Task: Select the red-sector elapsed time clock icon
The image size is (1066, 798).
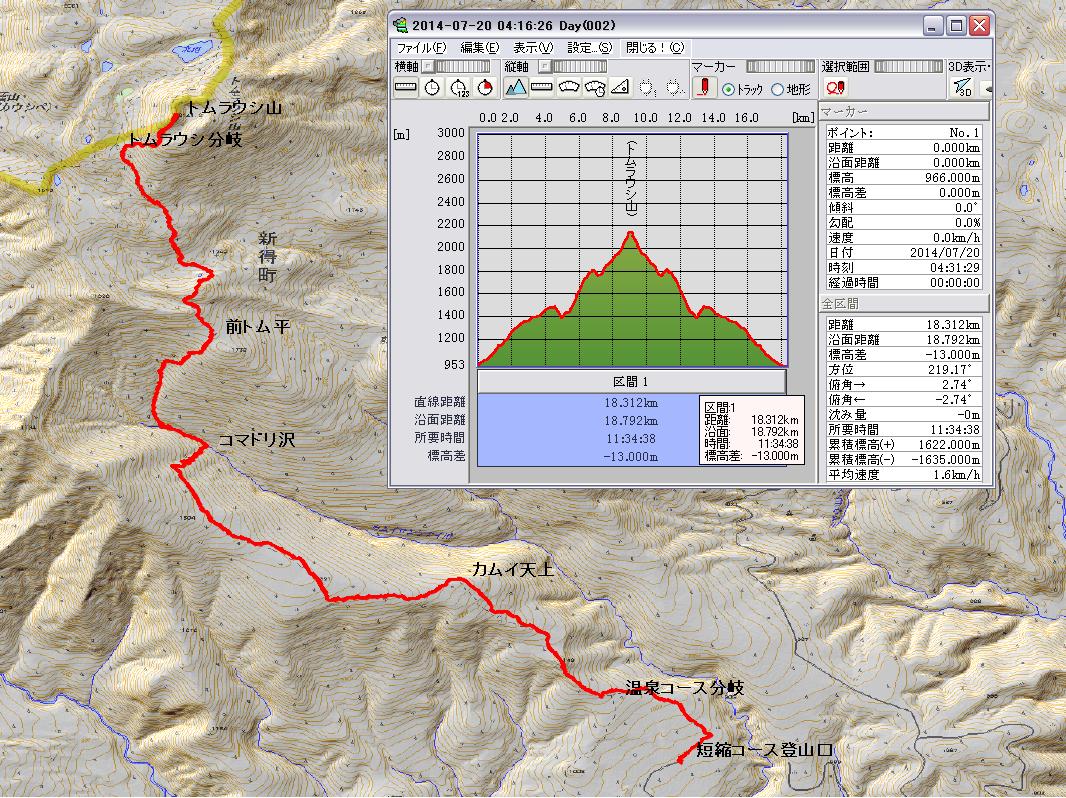Action: click(x=485, y=88)
